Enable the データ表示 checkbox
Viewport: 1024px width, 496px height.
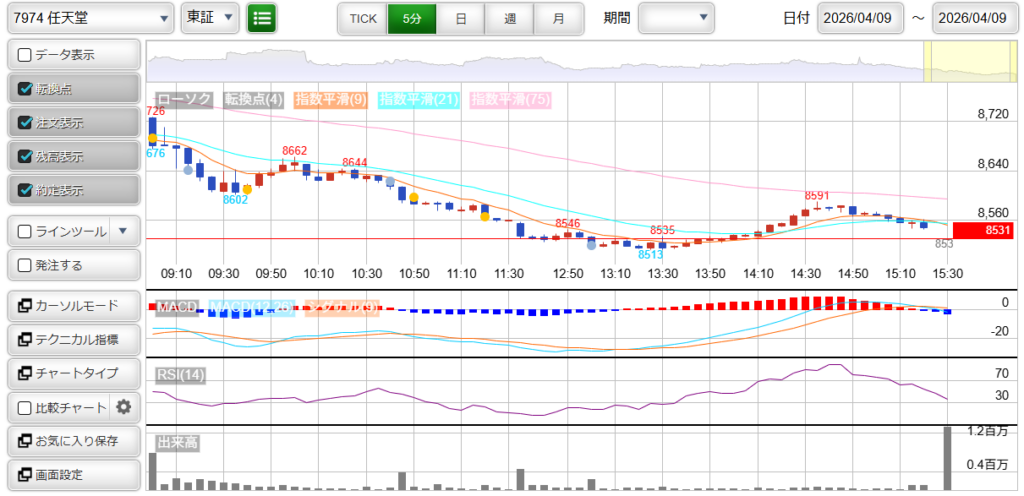tap(26, 55)
